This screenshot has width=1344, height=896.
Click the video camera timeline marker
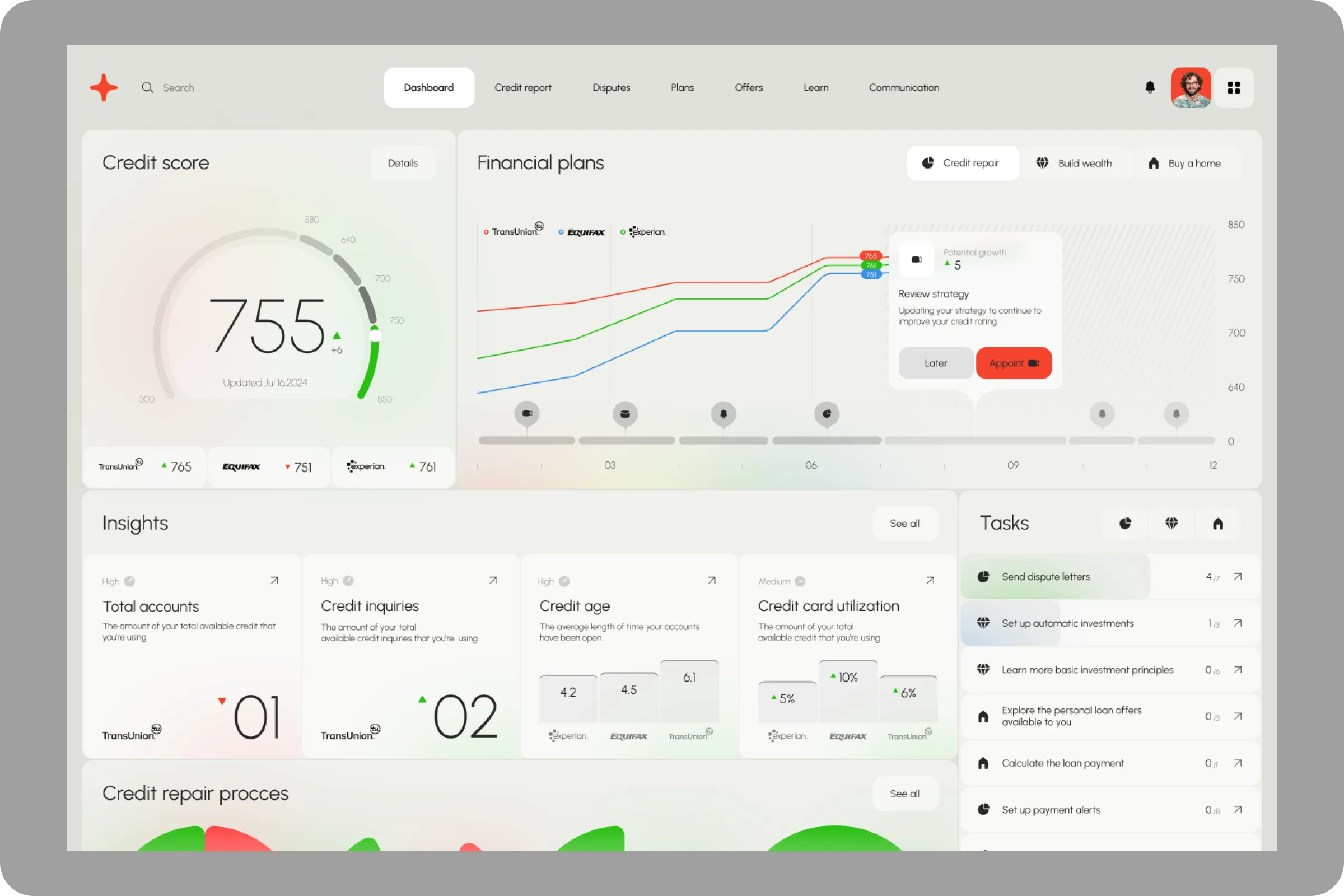tap(527, 413)
